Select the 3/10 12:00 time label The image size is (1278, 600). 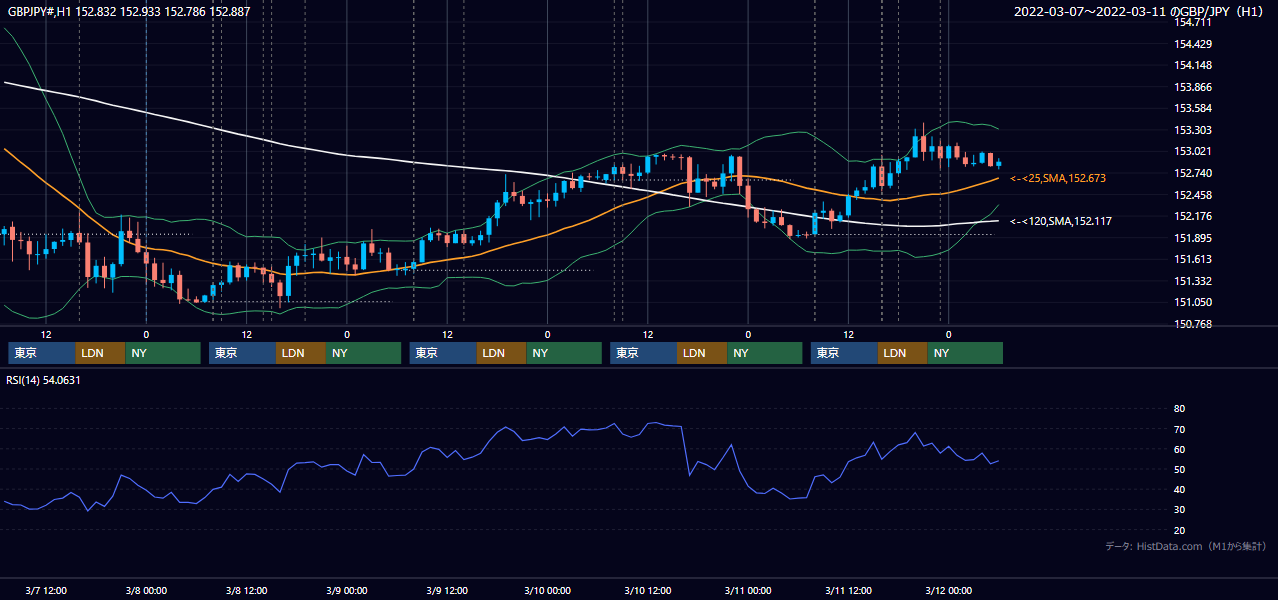647,591
